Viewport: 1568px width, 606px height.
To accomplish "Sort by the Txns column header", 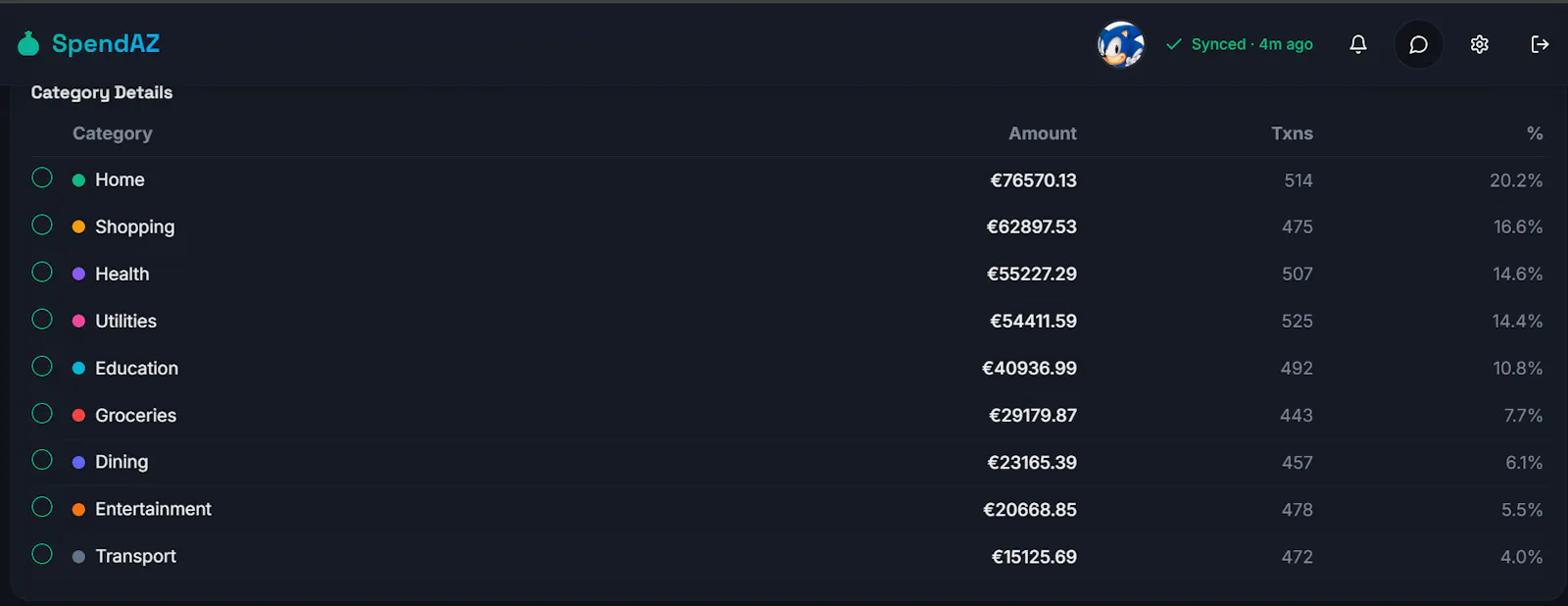I will point(1292,133).
